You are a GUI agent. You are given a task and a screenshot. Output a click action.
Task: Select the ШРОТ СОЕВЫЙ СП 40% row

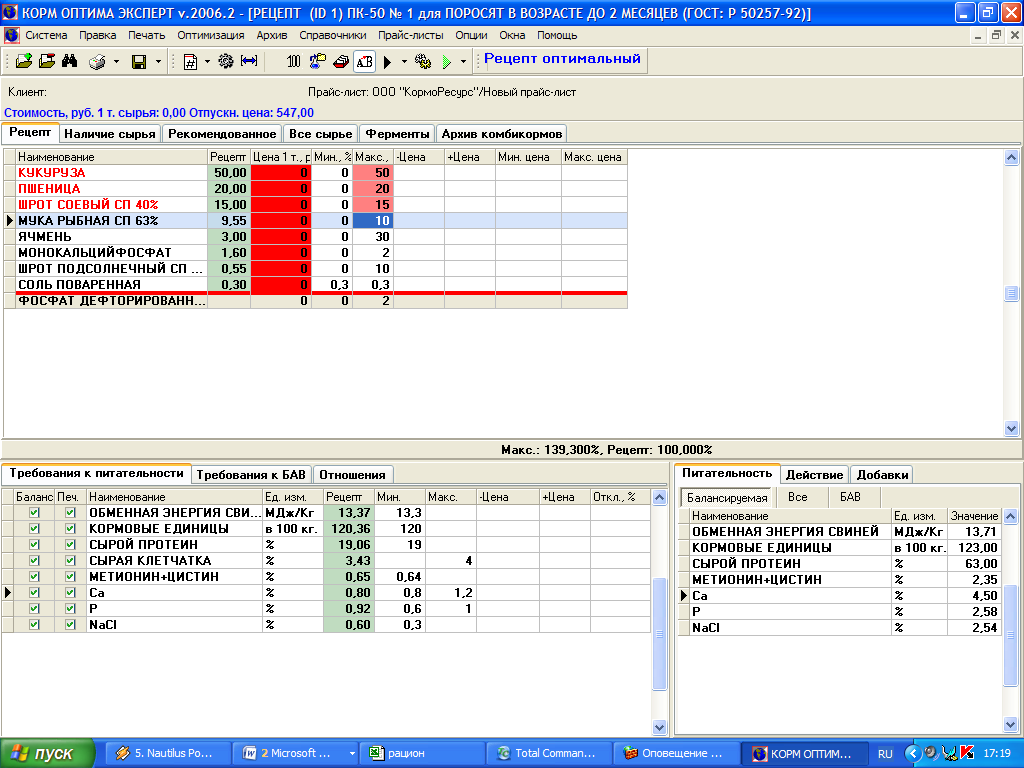[315, 204]
